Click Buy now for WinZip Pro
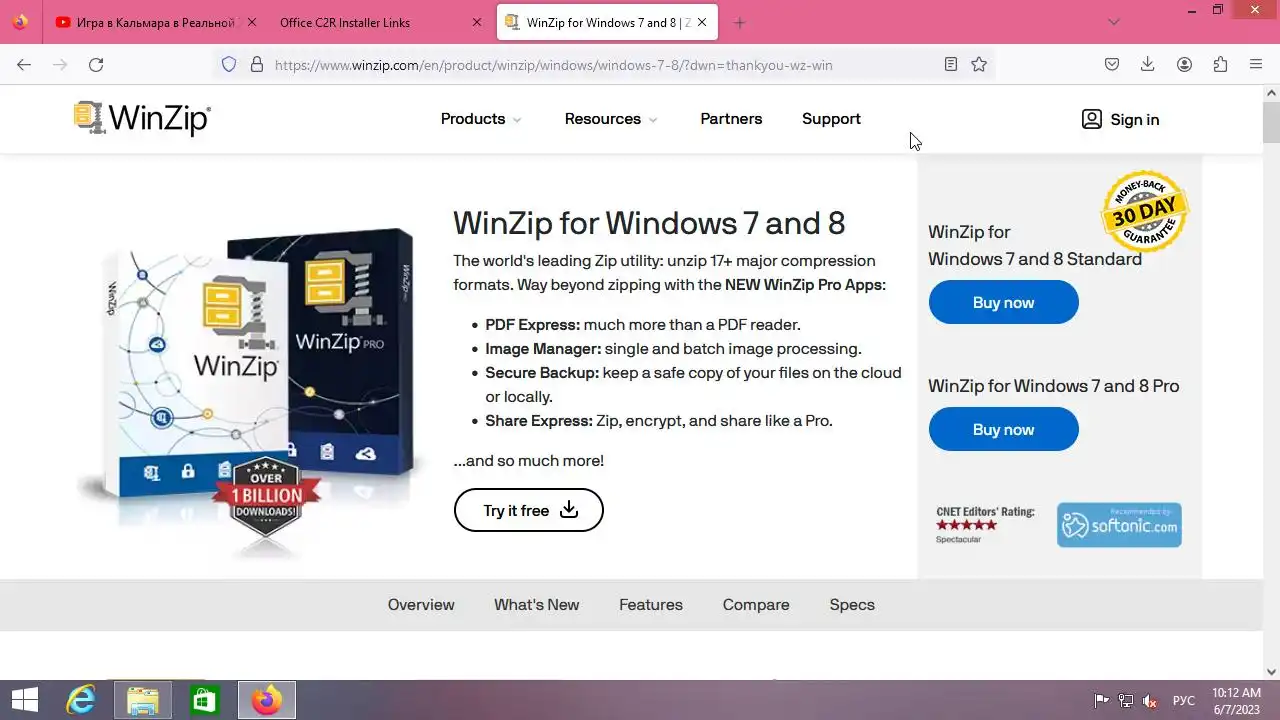The height and width of the screenshot is (720, 1280). [1003, 429]
